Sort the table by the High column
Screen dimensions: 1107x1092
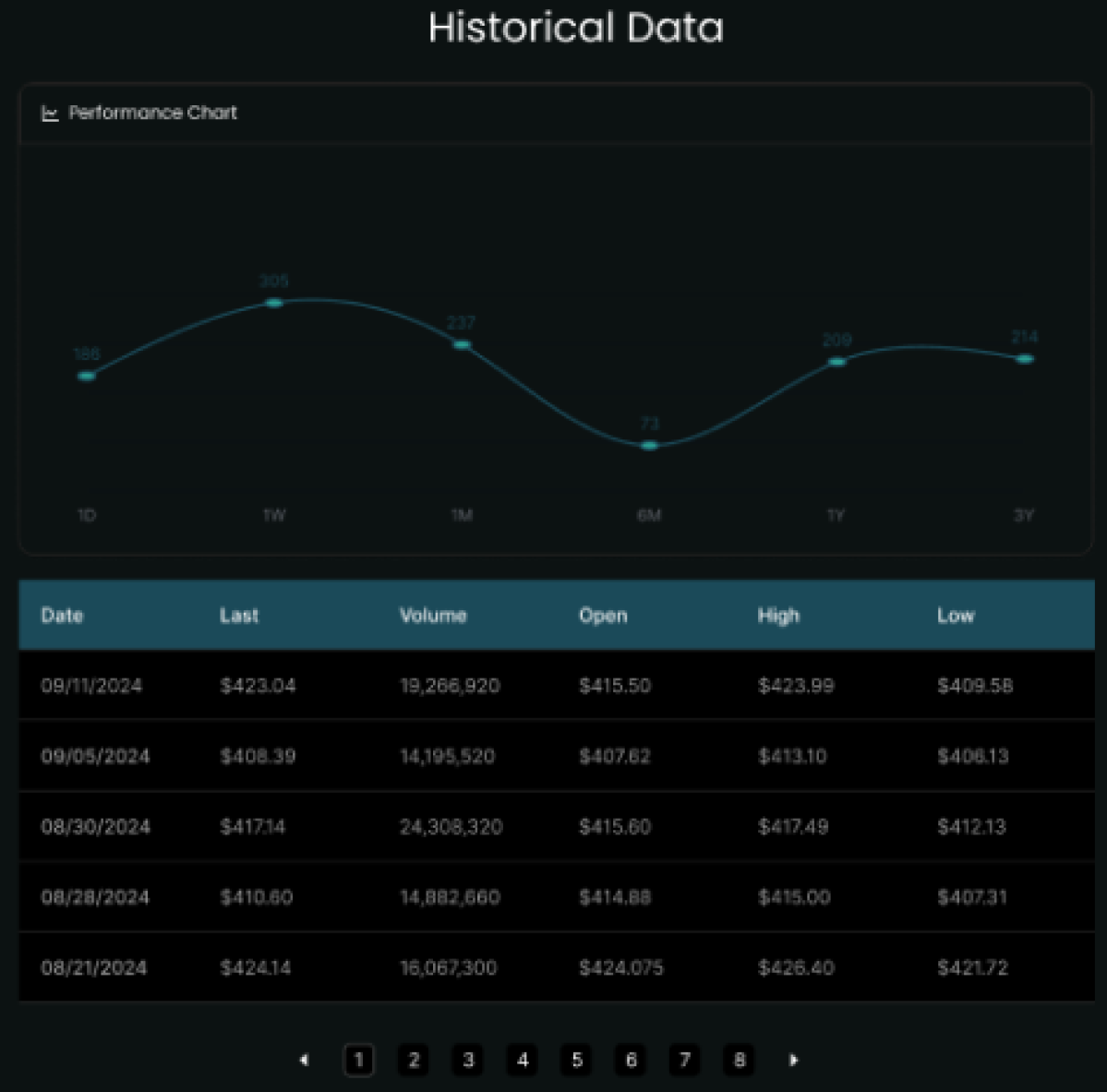(778, 616)
